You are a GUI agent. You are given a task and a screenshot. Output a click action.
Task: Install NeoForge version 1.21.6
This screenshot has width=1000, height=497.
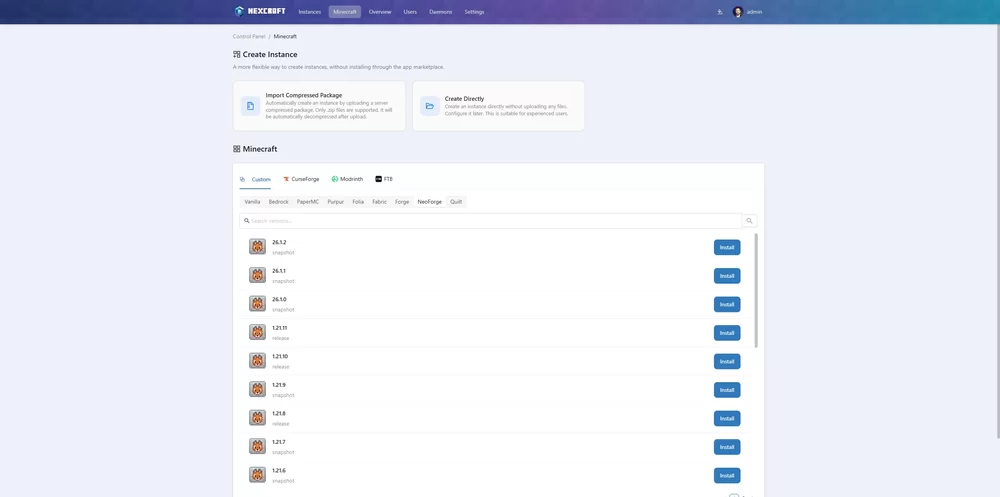click(727, 475)
